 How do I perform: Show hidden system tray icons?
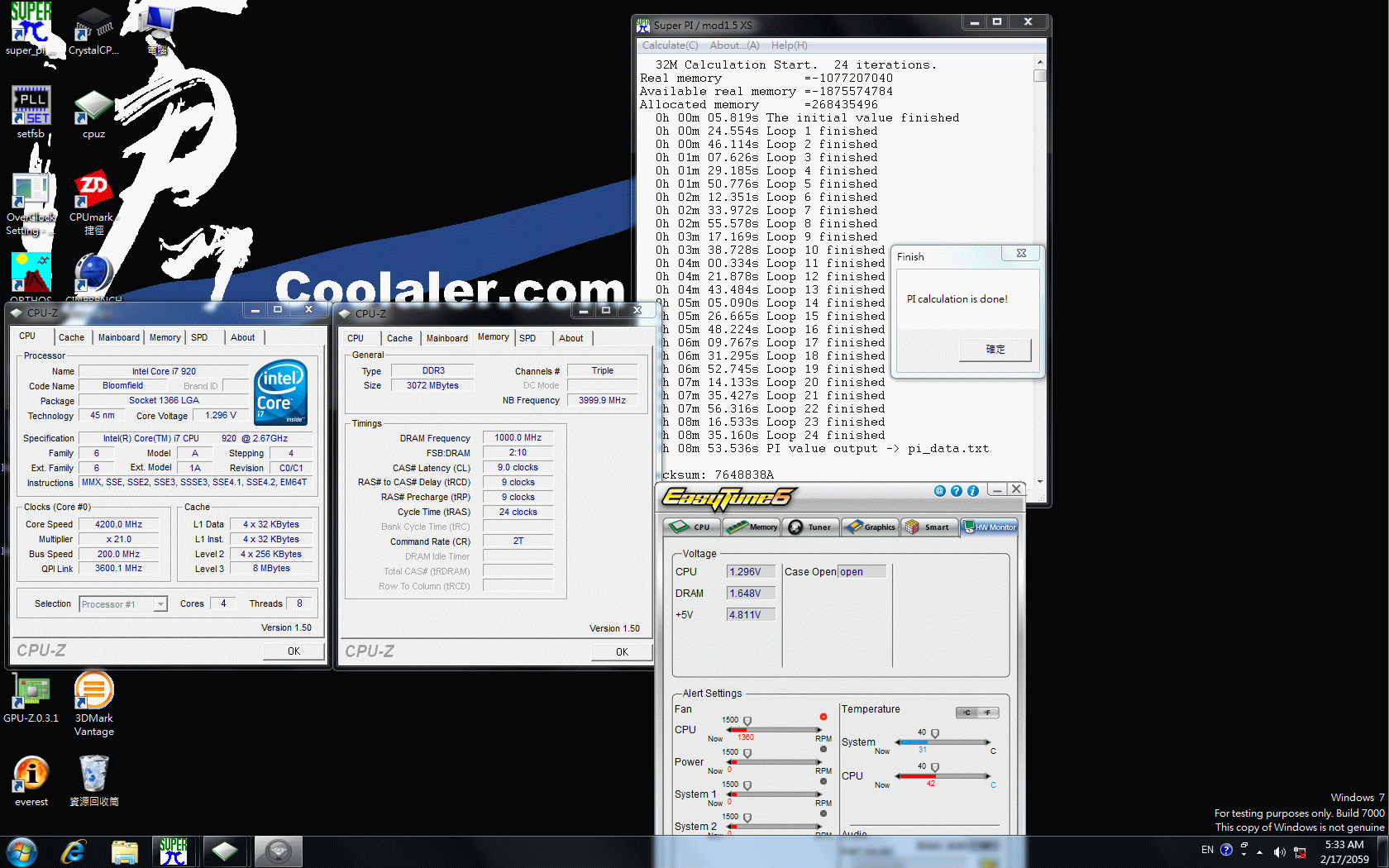(x=1259, y=851)
